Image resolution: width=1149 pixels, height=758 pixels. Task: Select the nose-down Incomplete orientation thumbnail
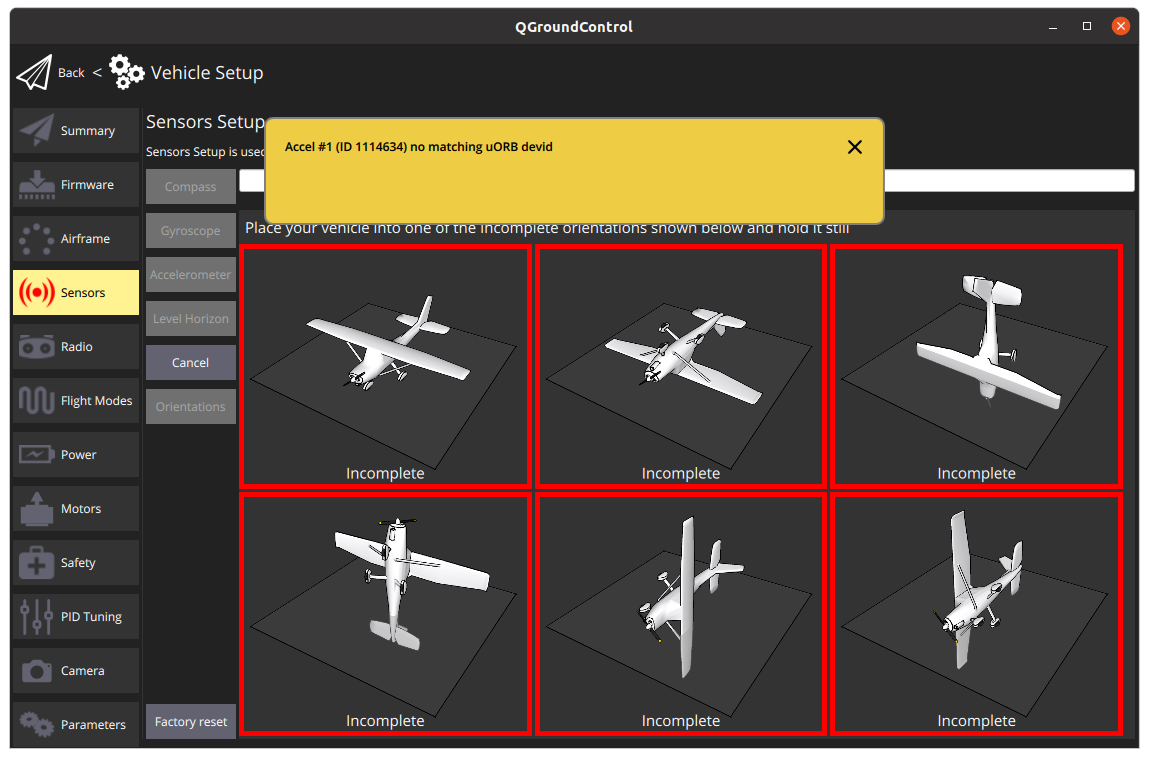pyautogui.click(x=680, y=614)
